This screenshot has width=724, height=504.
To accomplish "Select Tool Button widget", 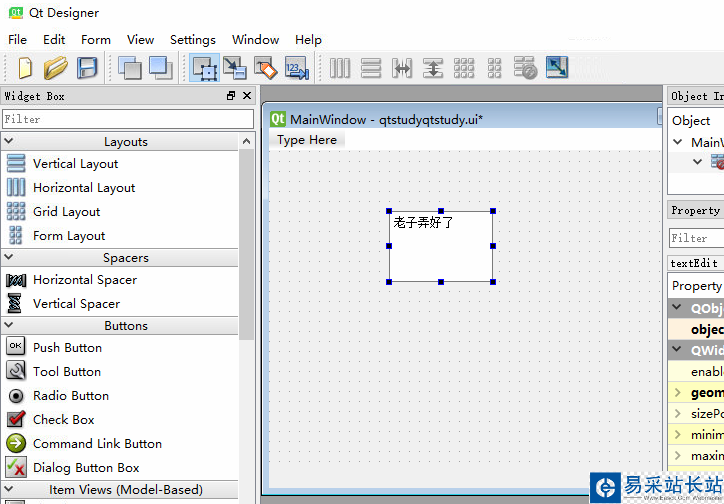I will click(x=67, y=372).
